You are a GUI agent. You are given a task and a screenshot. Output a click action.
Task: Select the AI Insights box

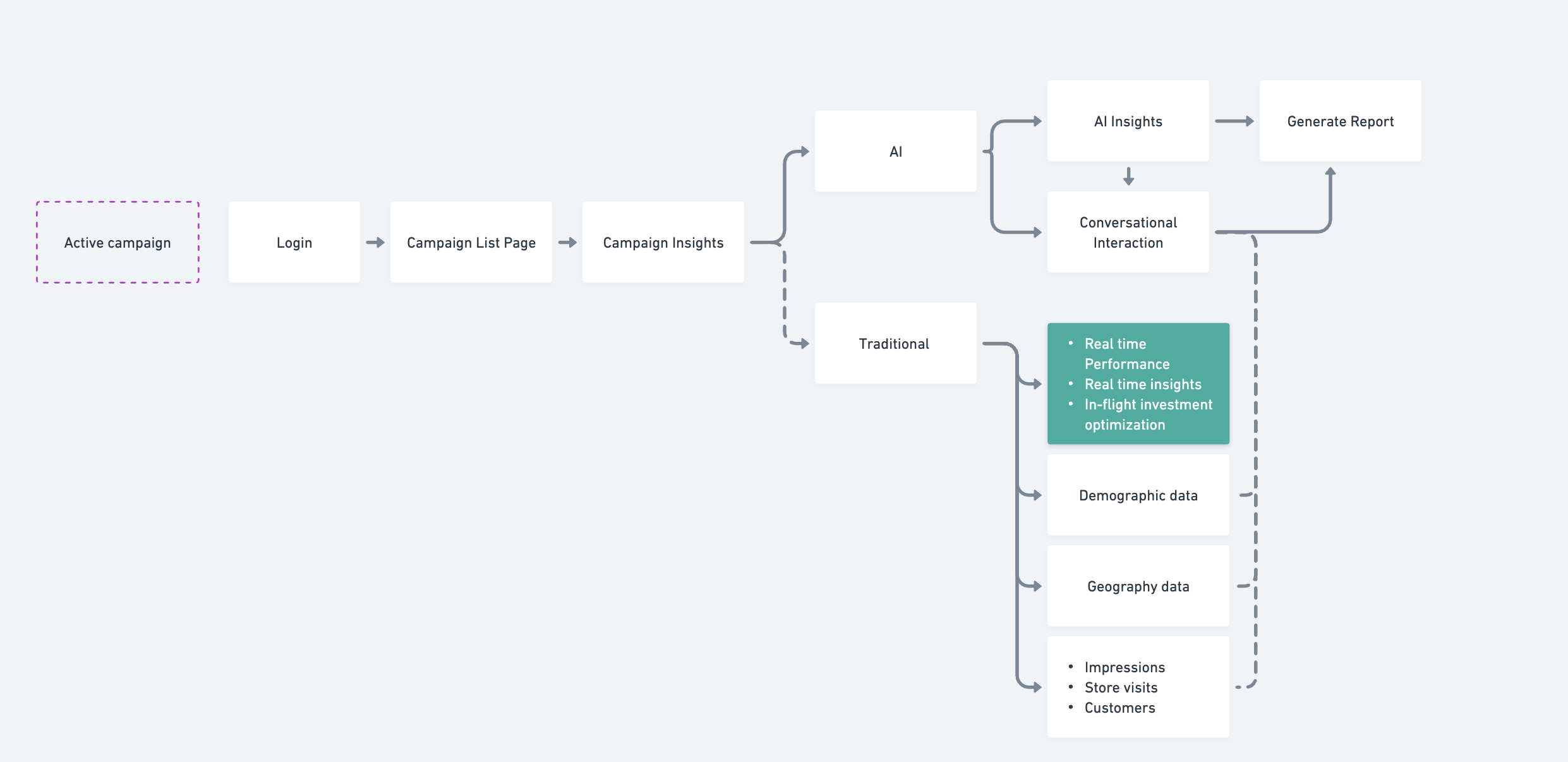point(1128,121)
